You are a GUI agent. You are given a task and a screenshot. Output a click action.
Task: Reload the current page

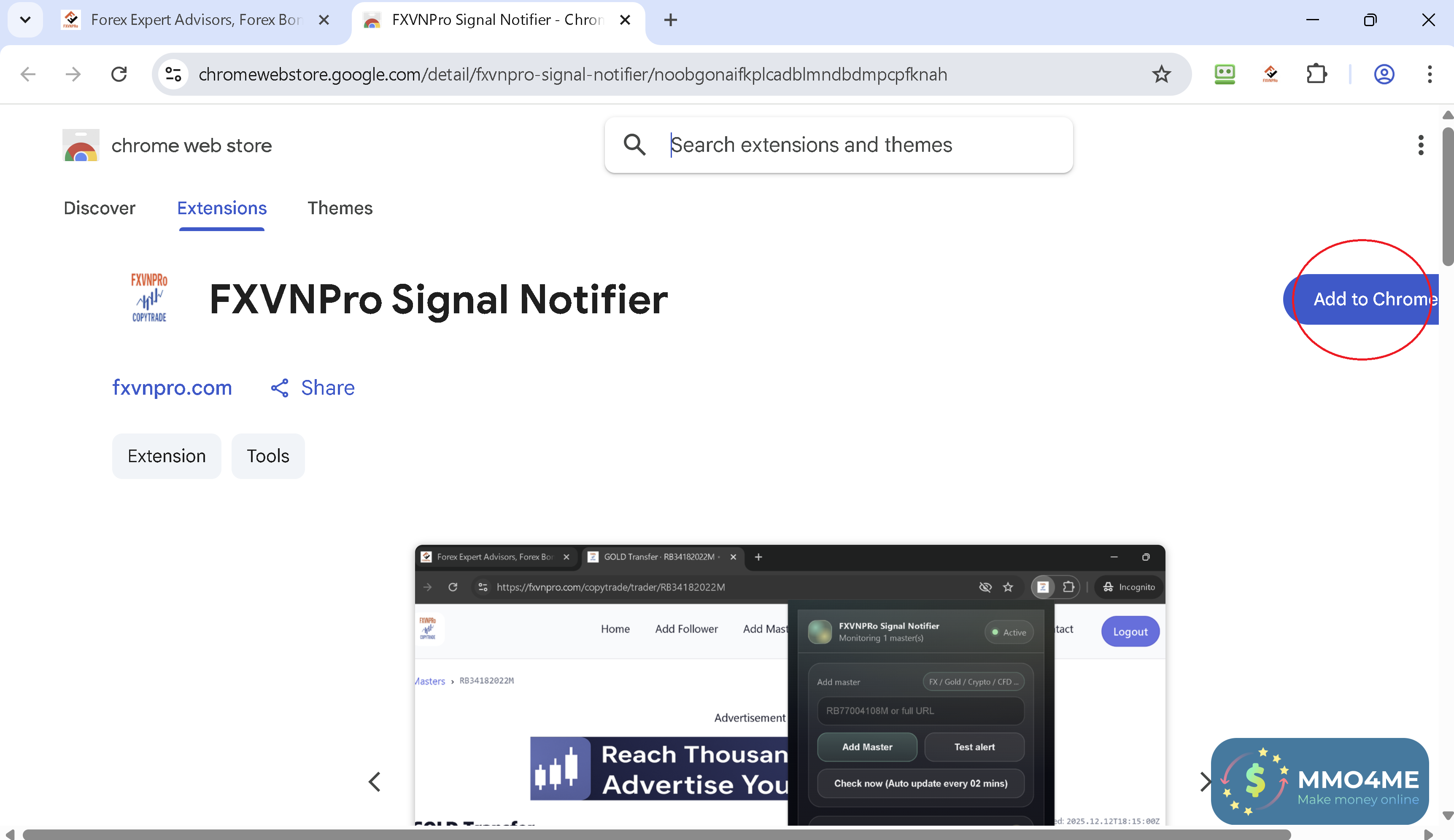pyautogui.click(x=119, y=74)
